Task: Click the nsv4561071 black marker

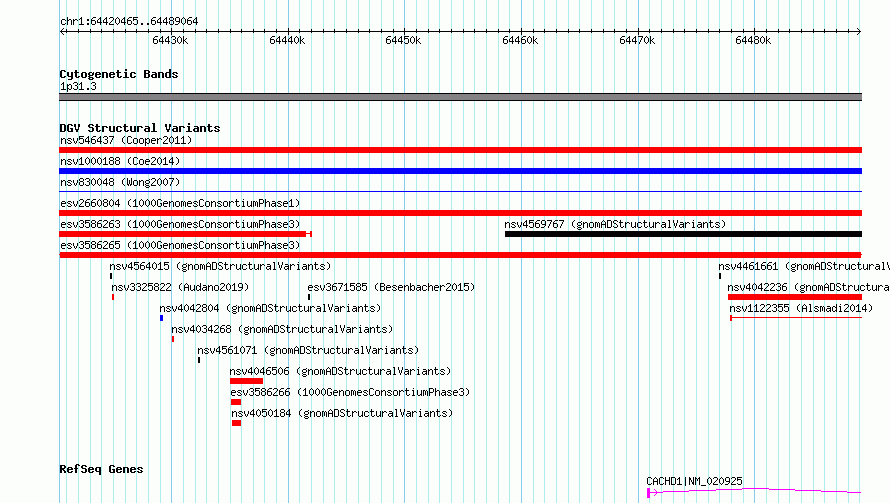Action: (199, 360)
